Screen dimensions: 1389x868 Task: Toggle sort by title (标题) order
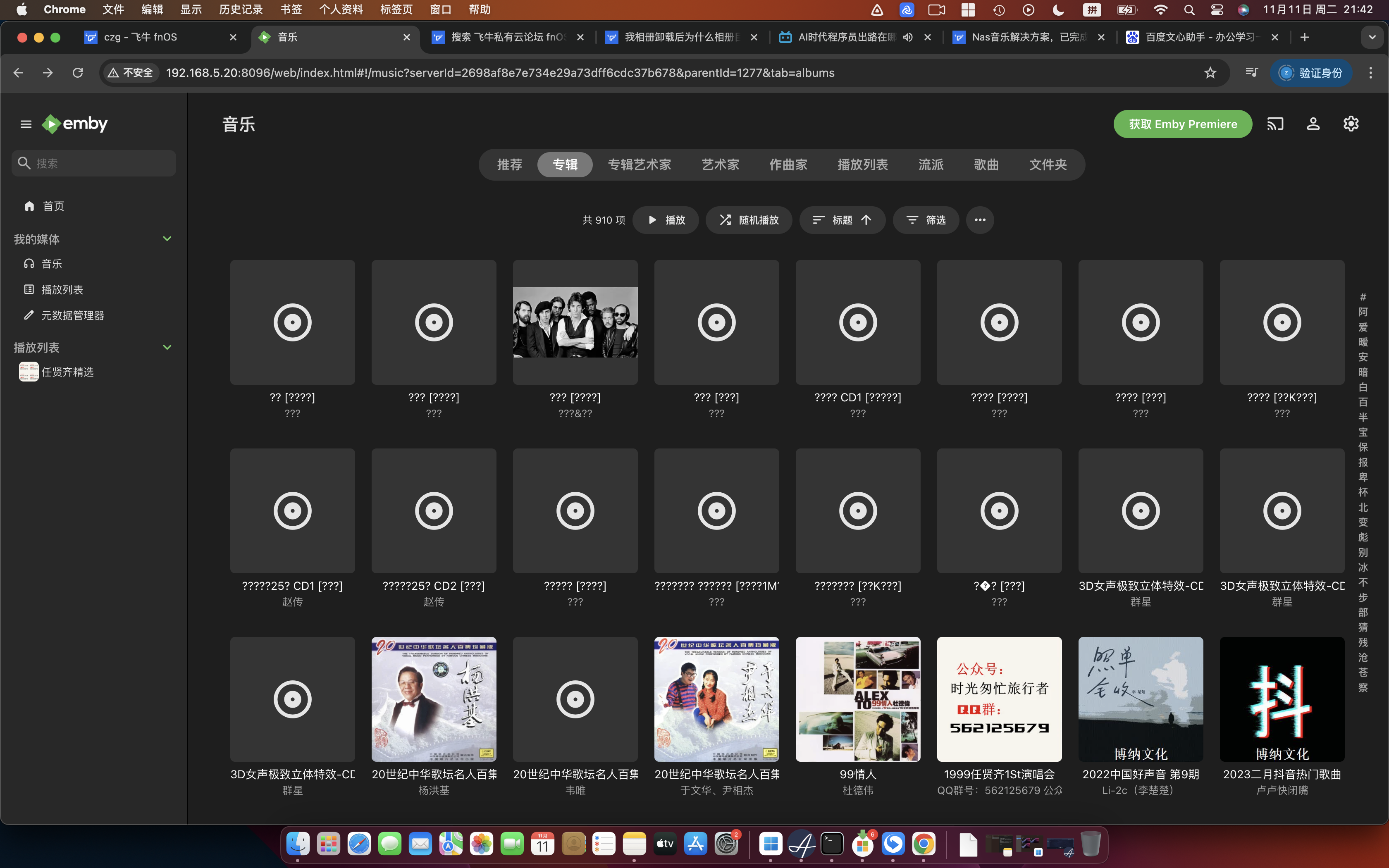tap(842, 220)
